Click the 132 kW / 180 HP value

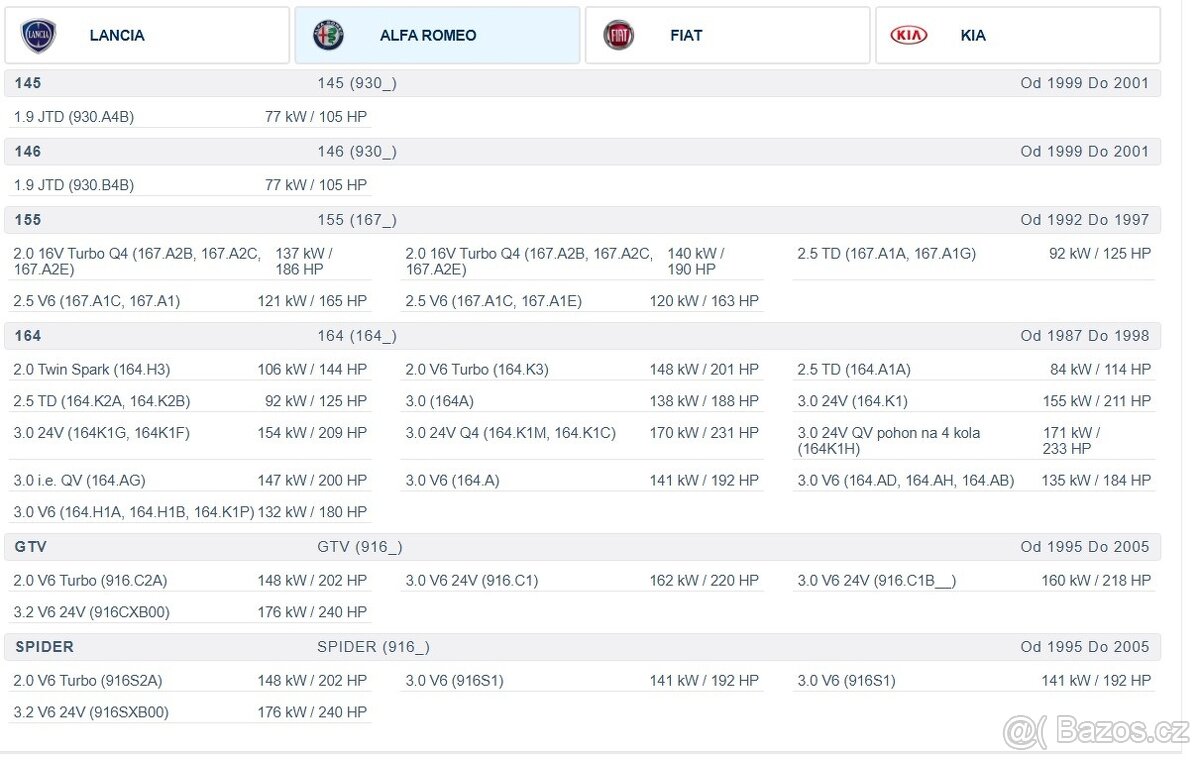[312, 512]
